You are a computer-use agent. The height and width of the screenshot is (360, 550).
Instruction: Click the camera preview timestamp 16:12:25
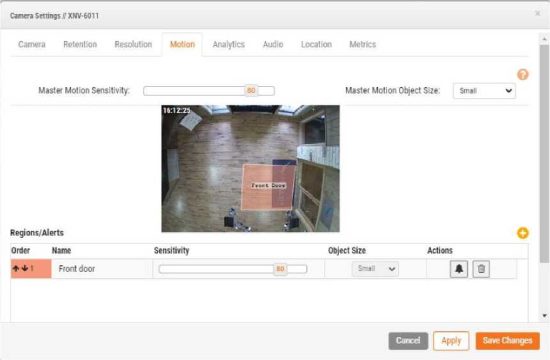(x=177, y=111)
